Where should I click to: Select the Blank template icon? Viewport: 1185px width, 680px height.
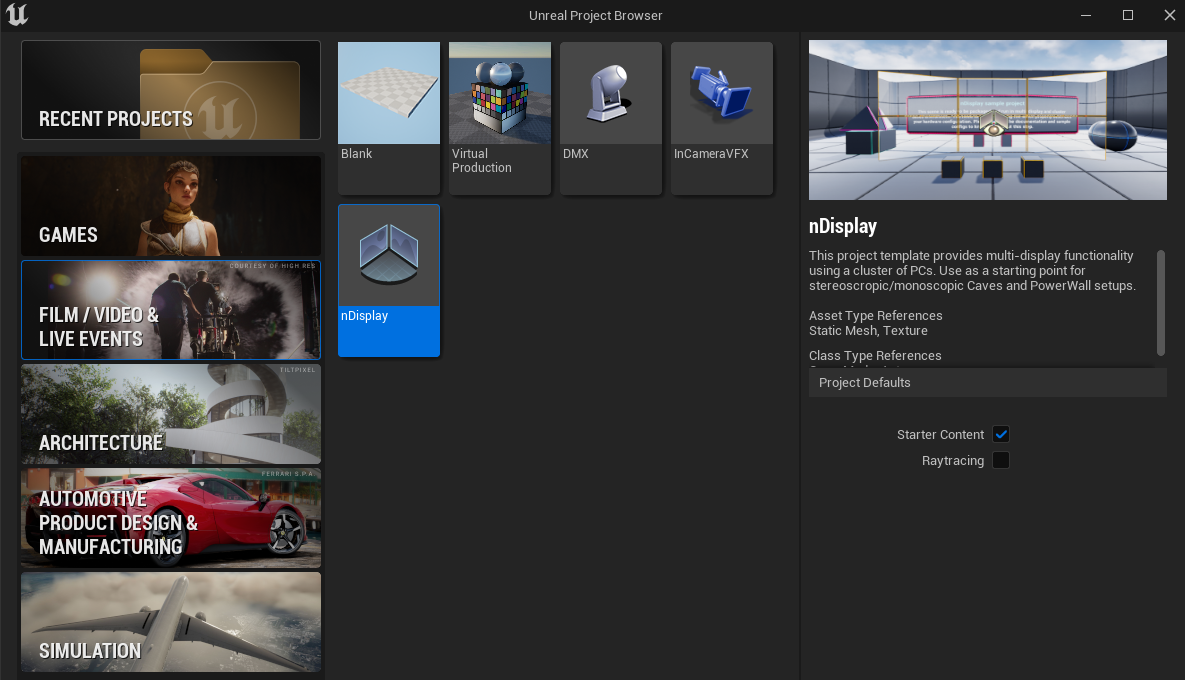(x=388, y=93)
